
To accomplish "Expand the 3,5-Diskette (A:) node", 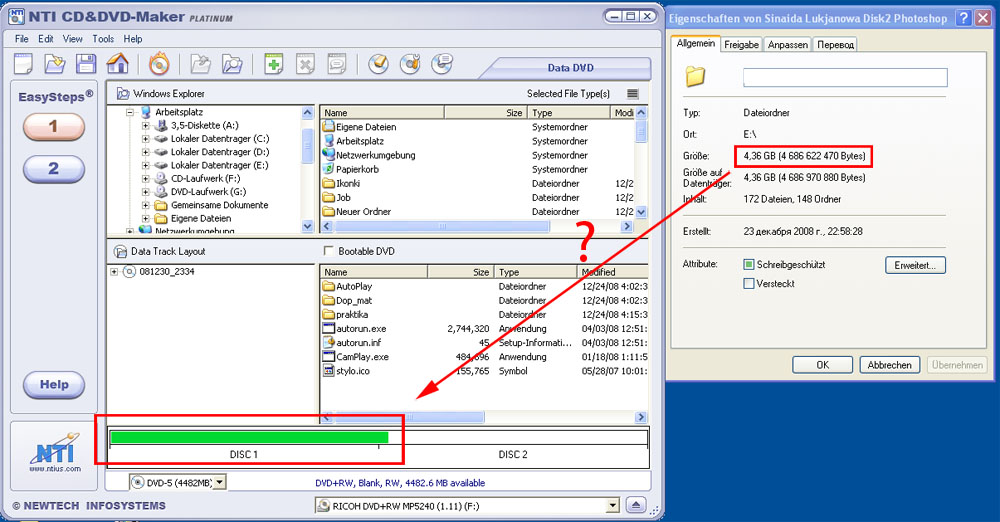I will point(145,126).
